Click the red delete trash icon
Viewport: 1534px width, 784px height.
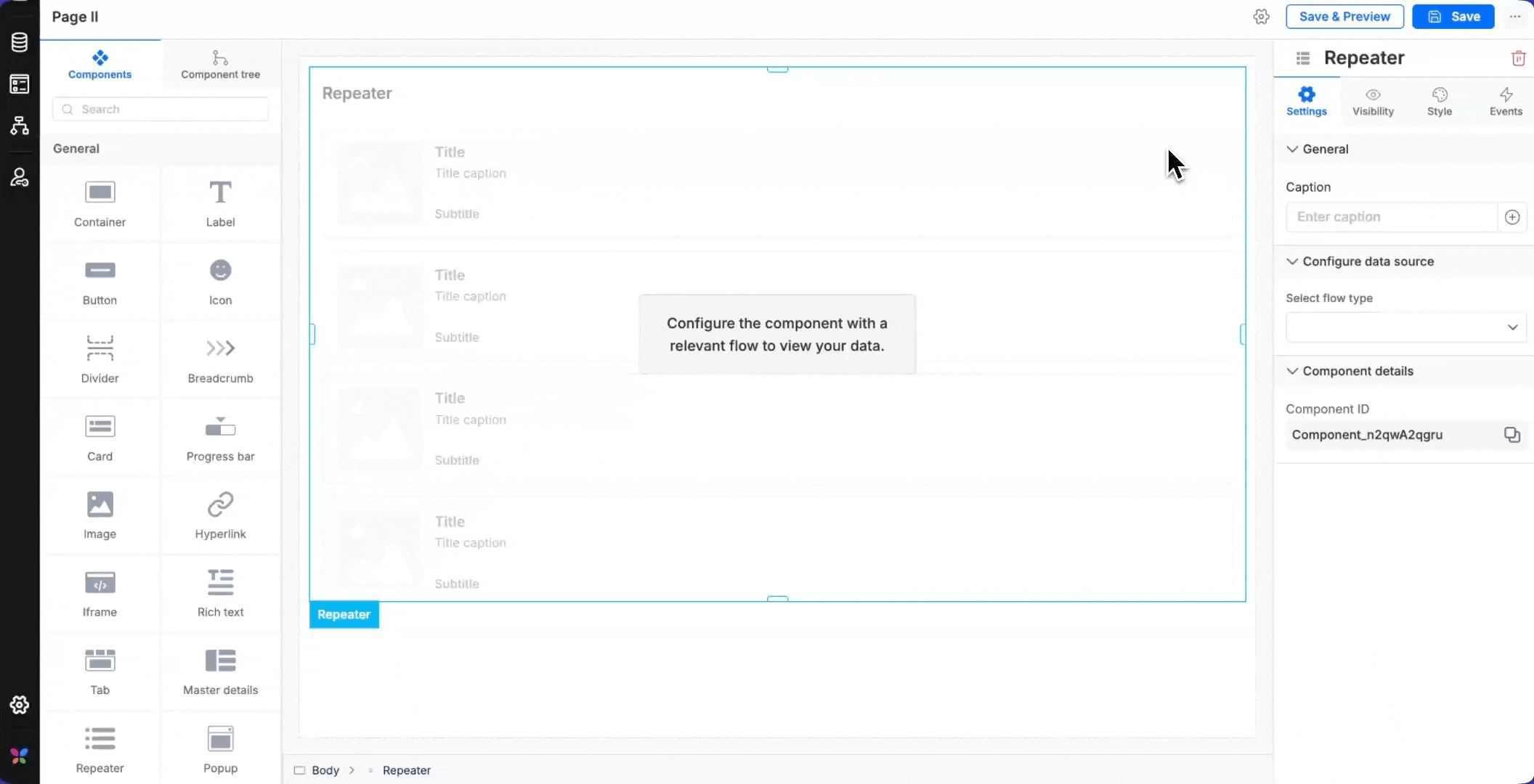[x=1518, y=58]
